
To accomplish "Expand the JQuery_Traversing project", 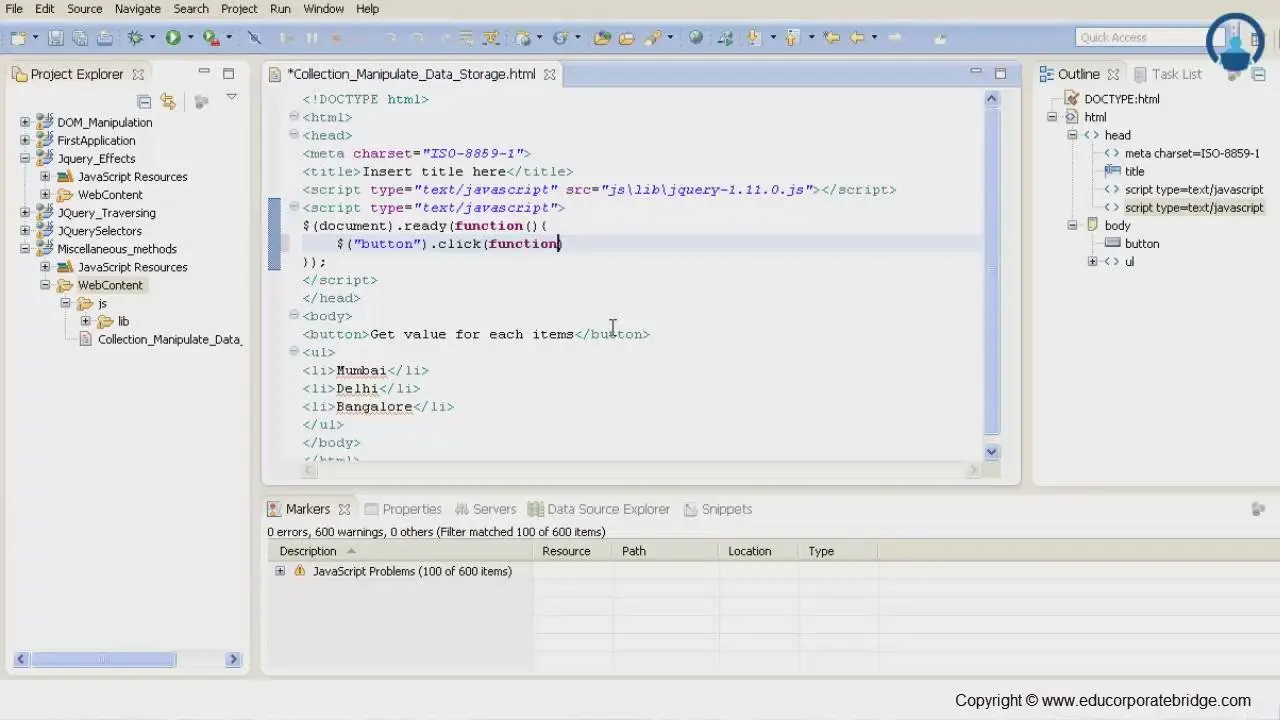I will [25, 212].
